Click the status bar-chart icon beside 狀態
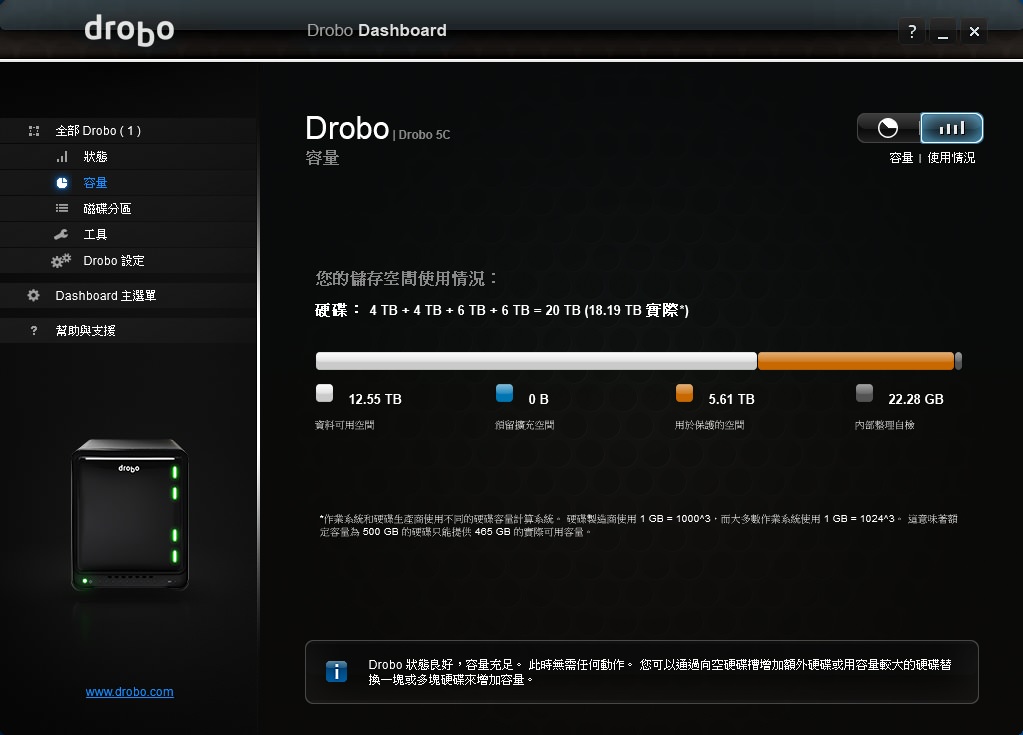Viewport: 1023px width, 735px height. 62,157
